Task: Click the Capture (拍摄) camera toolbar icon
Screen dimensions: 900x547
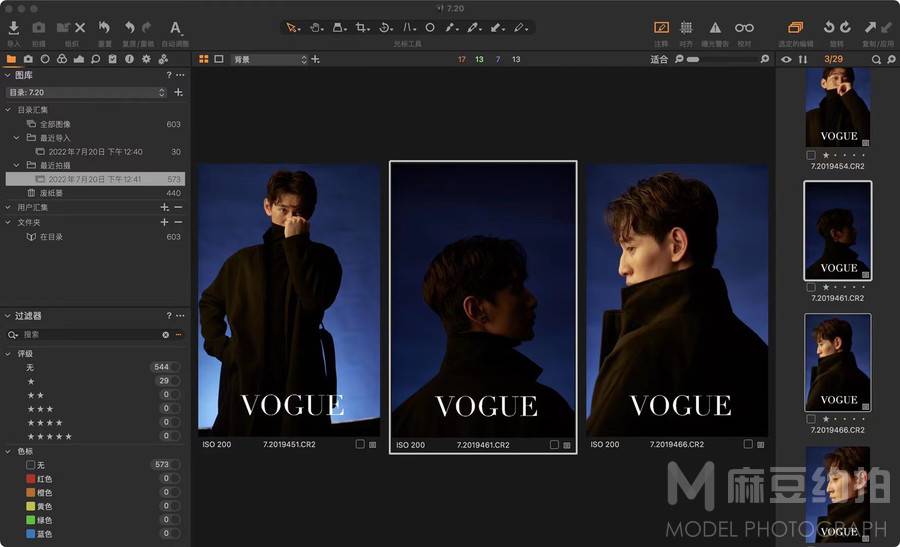Action: coord(38,27)
